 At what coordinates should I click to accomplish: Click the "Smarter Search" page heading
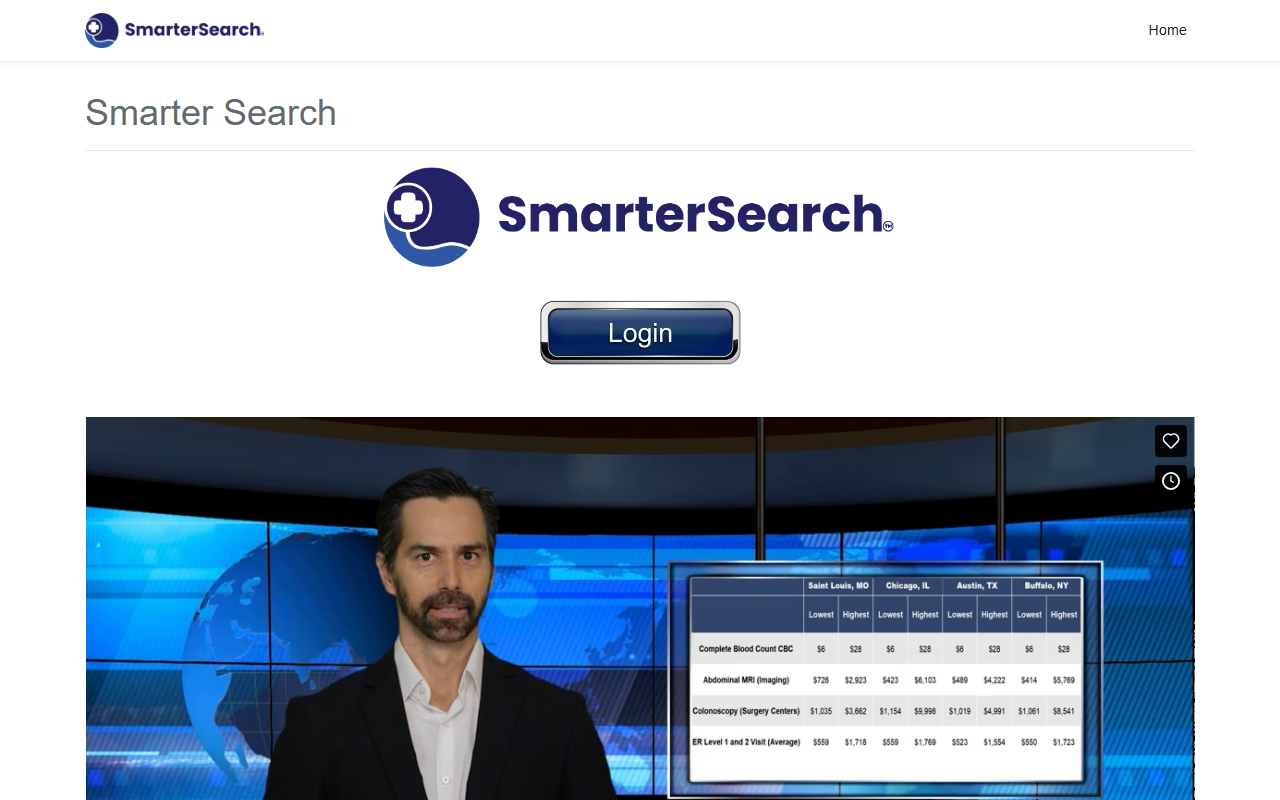point(211,113)
